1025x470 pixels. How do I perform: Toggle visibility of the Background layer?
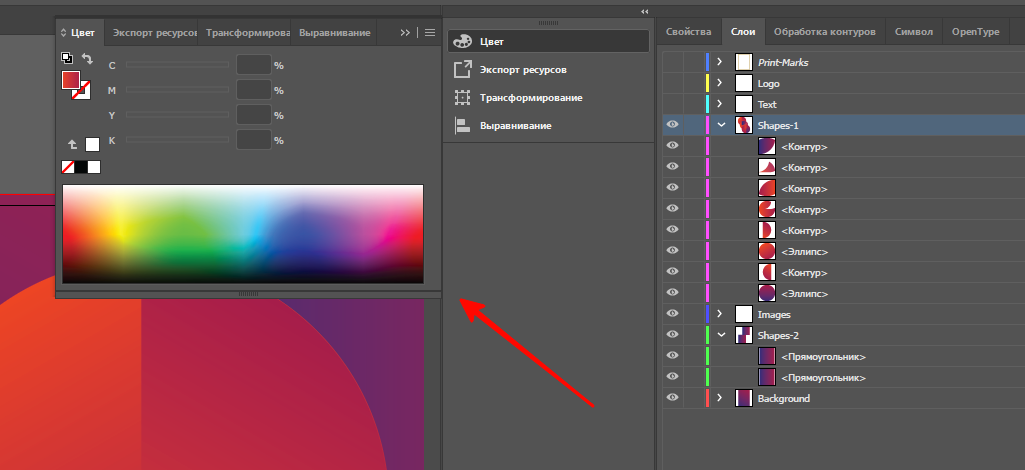[x=672, y=398]
